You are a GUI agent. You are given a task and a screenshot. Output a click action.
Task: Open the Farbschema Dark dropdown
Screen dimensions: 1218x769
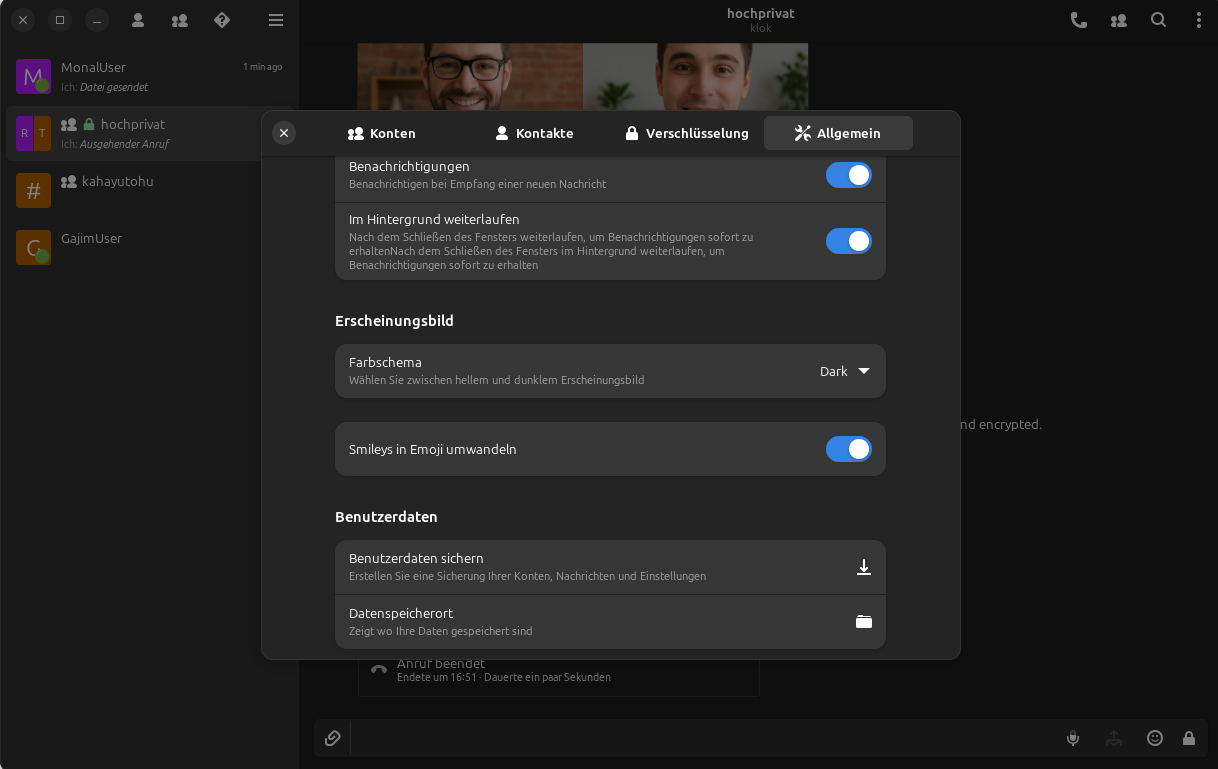click(845, 371)
